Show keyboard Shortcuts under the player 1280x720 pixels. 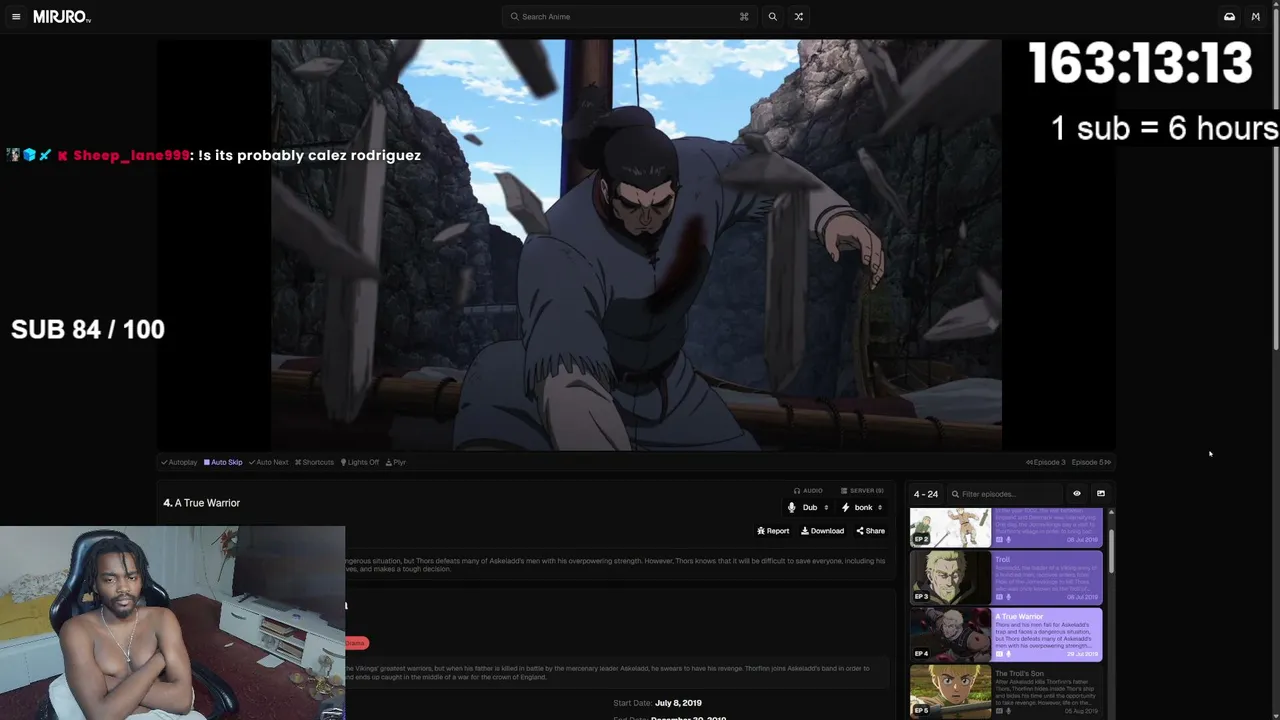[x=314, y=462]
